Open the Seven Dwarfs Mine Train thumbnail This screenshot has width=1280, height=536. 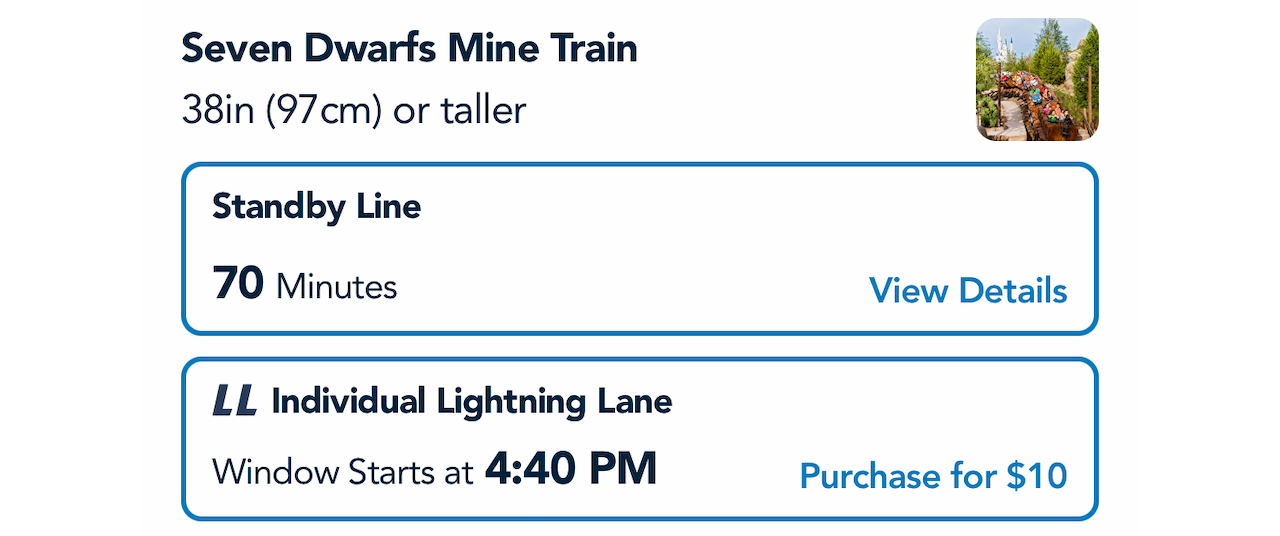(x=1037, y=80)
